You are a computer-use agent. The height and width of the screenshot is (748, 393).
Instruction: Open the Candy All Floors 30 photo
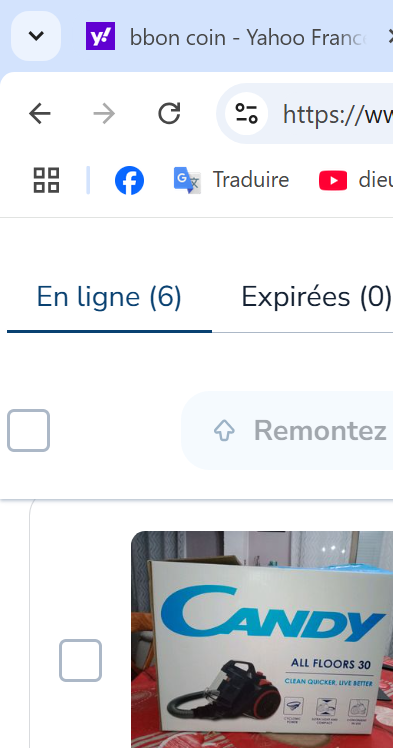[x=262, y=639]
